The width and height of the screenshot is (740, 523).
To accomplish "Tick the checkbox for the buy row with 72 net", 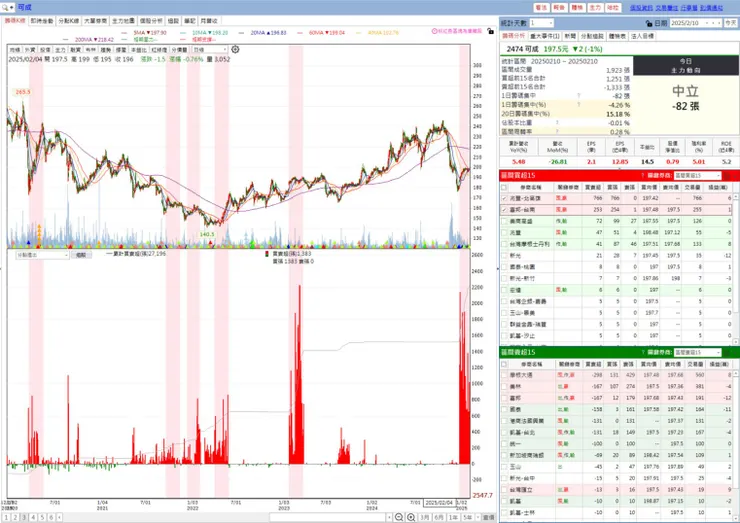I will [x=504, y=221].
